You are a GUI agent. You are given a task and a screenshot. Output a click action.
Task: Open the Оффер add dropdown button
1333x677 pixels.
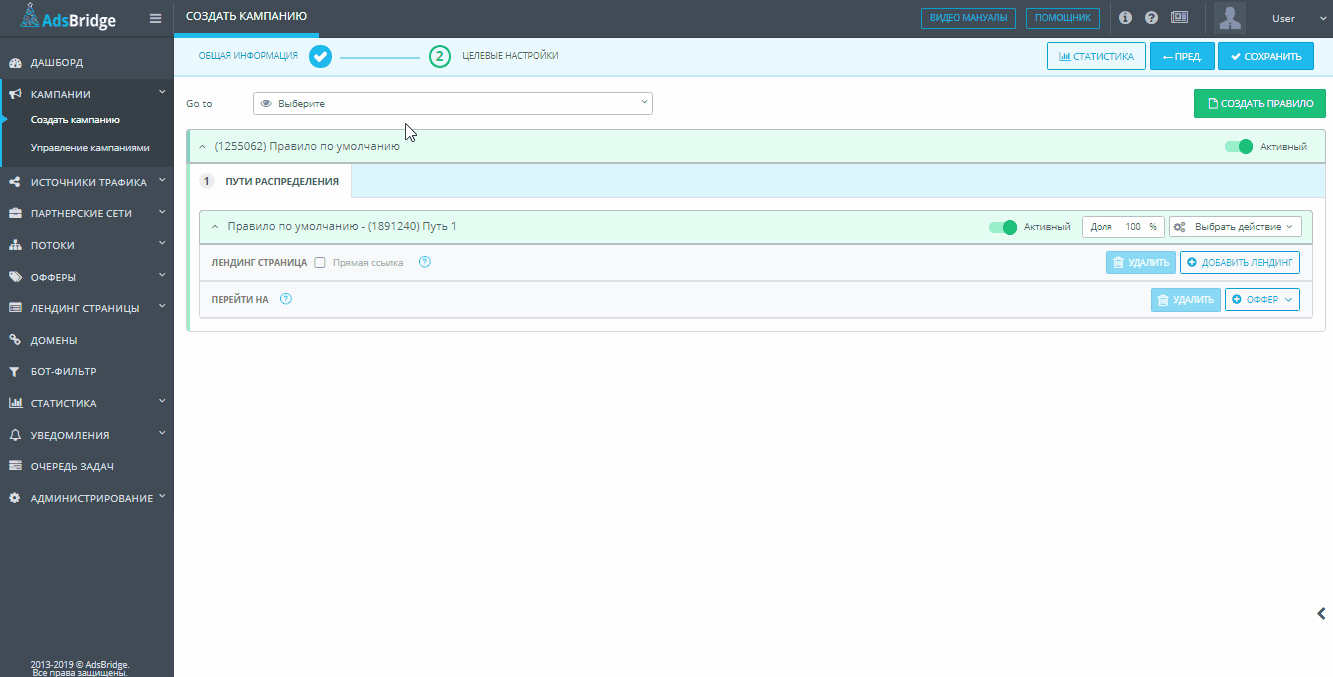[1262, 299]
